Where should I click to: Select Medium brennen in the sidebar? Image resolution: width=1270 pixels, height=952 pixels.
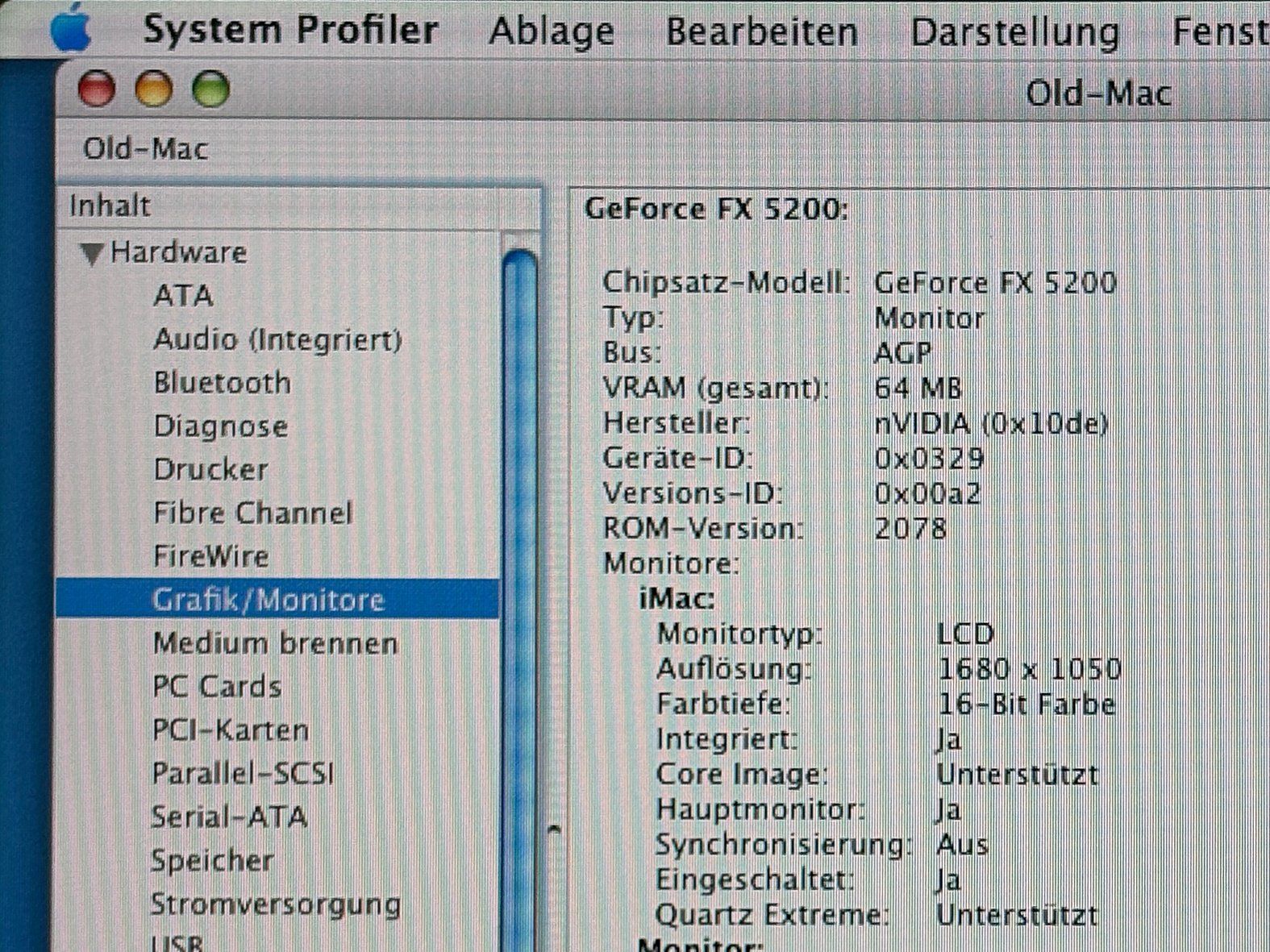point(275,643)
